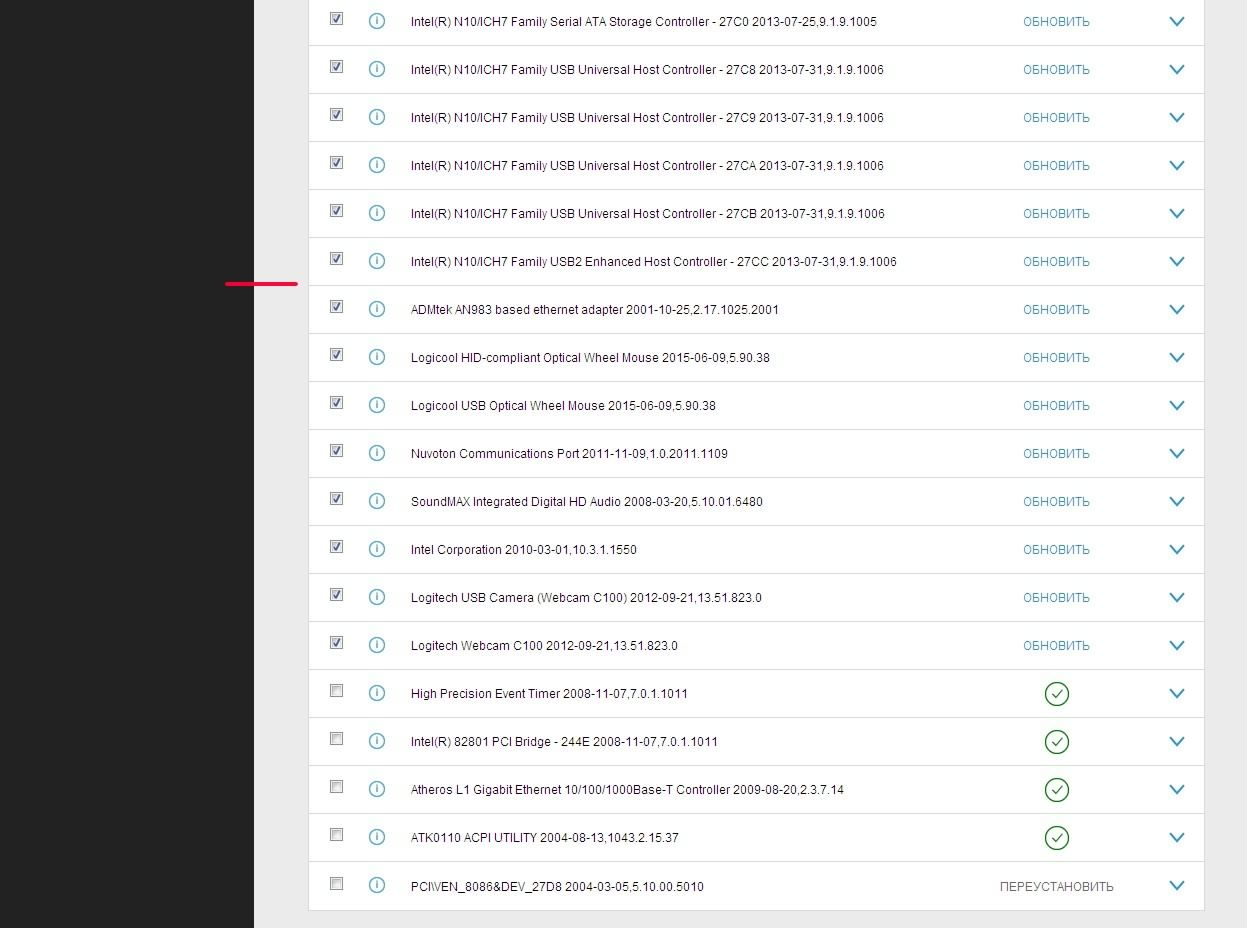The width and height of the screenshot is (1247, 928).
Task: Open info for High Precision Event Timer
Action: click(x=377, y=693)
